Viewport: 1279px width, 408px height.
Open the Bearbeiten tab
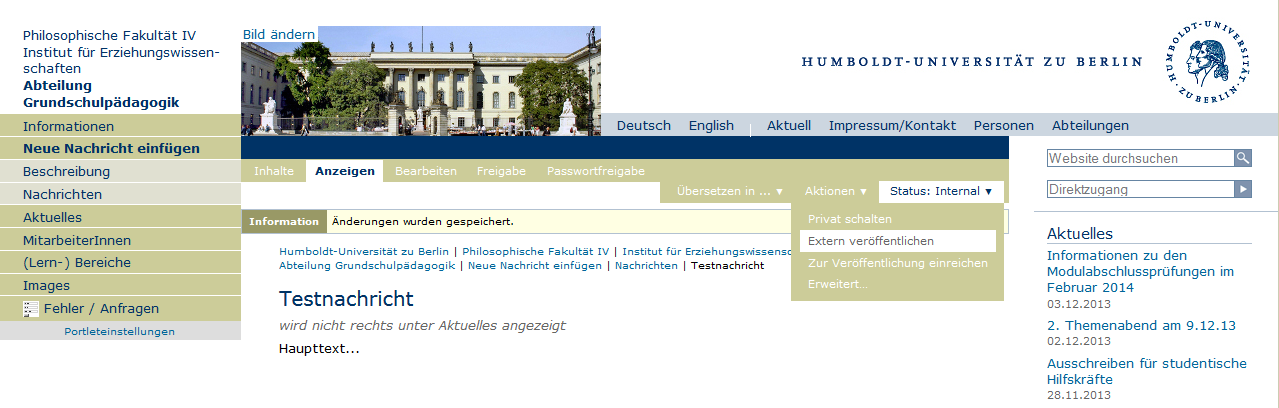coord(426,171)
